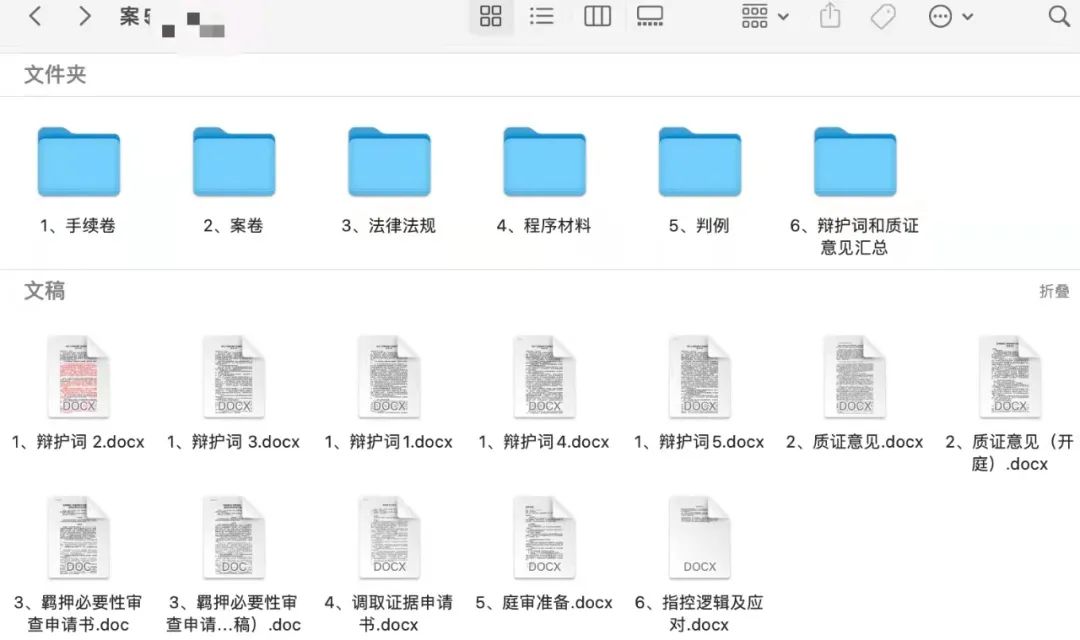Switch to gallery view
The width and height of the screenshot is (1080, 640).
click(x=651, y=16)
